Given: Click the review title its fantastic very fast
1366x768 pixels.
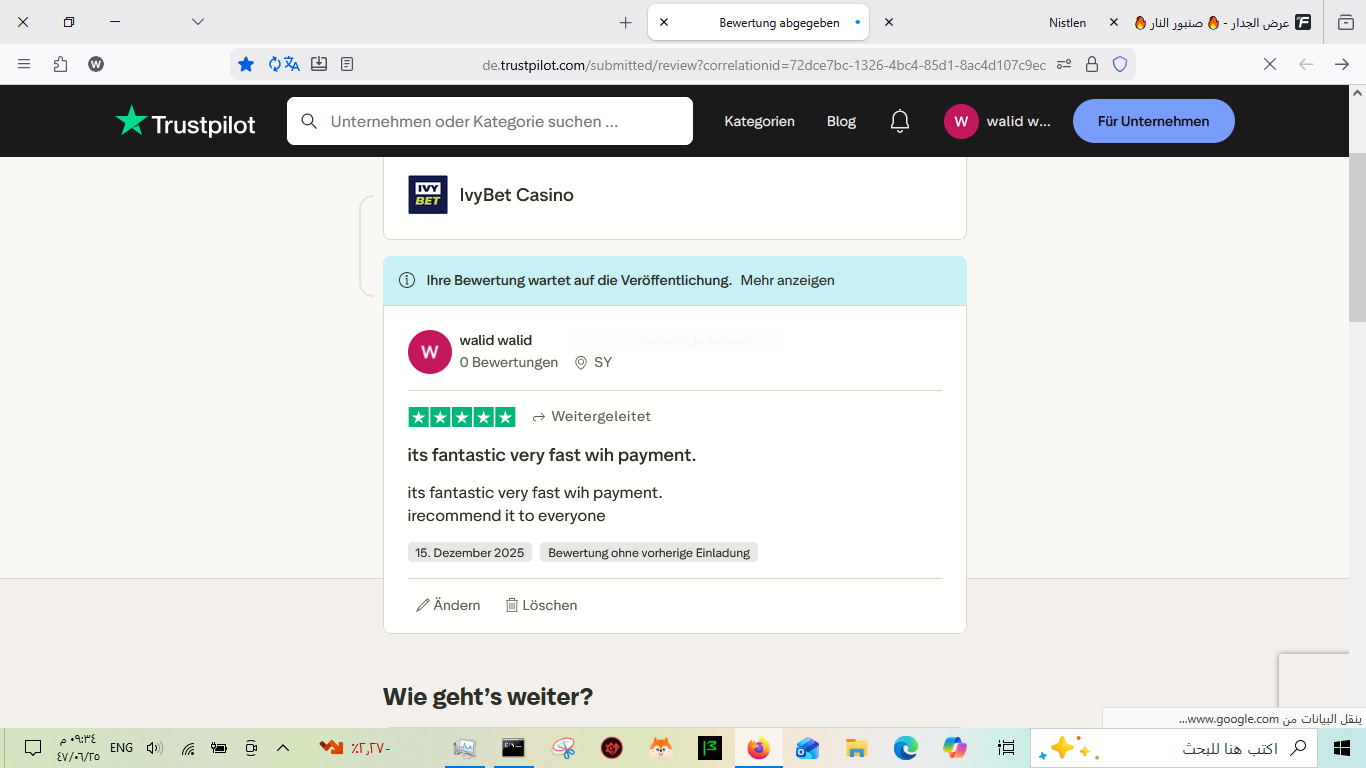Looking at the screenshot, I should (x=552, y=455).
